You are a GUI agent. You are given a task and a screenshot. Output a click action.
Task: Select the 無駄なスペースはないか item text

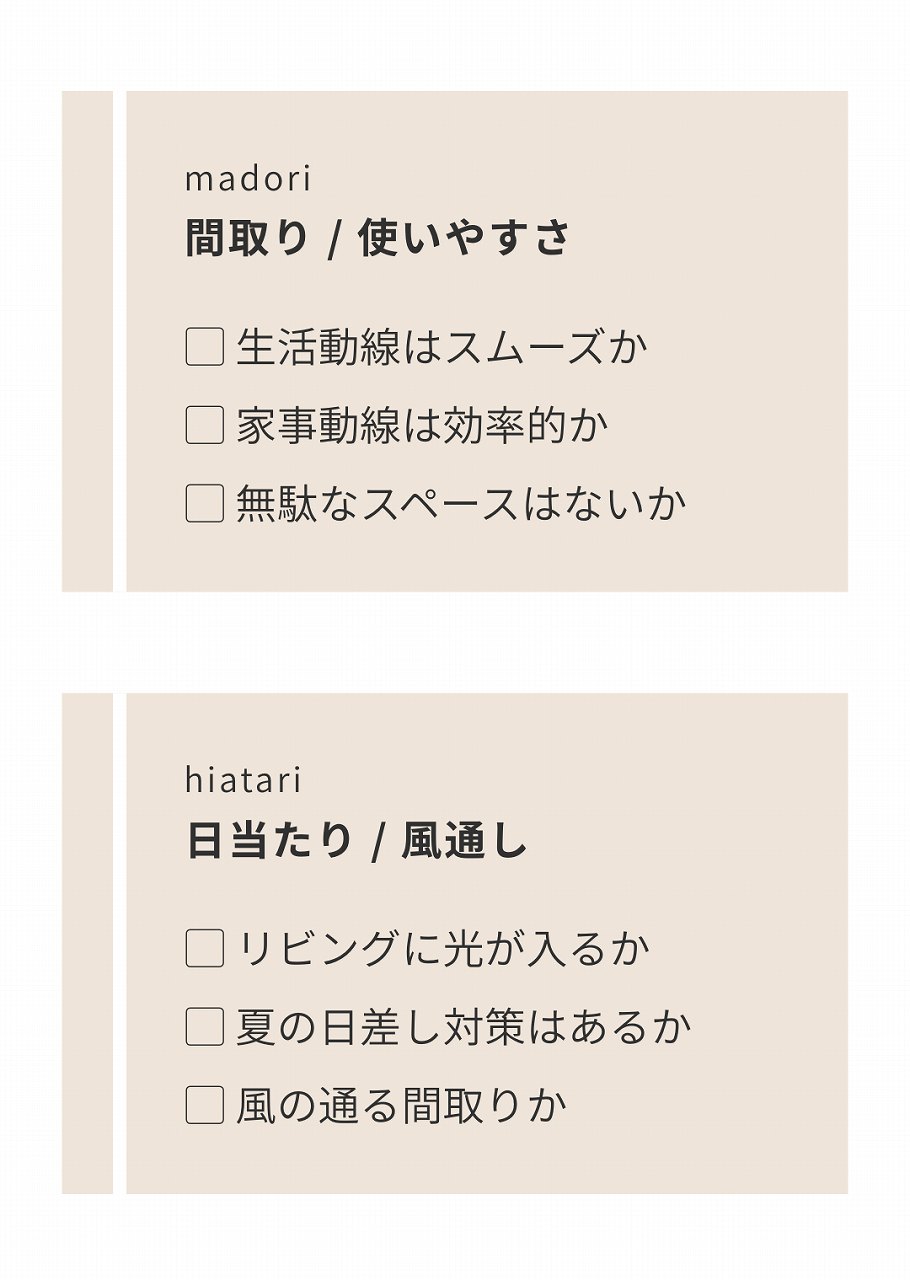(x=461, y=504)
